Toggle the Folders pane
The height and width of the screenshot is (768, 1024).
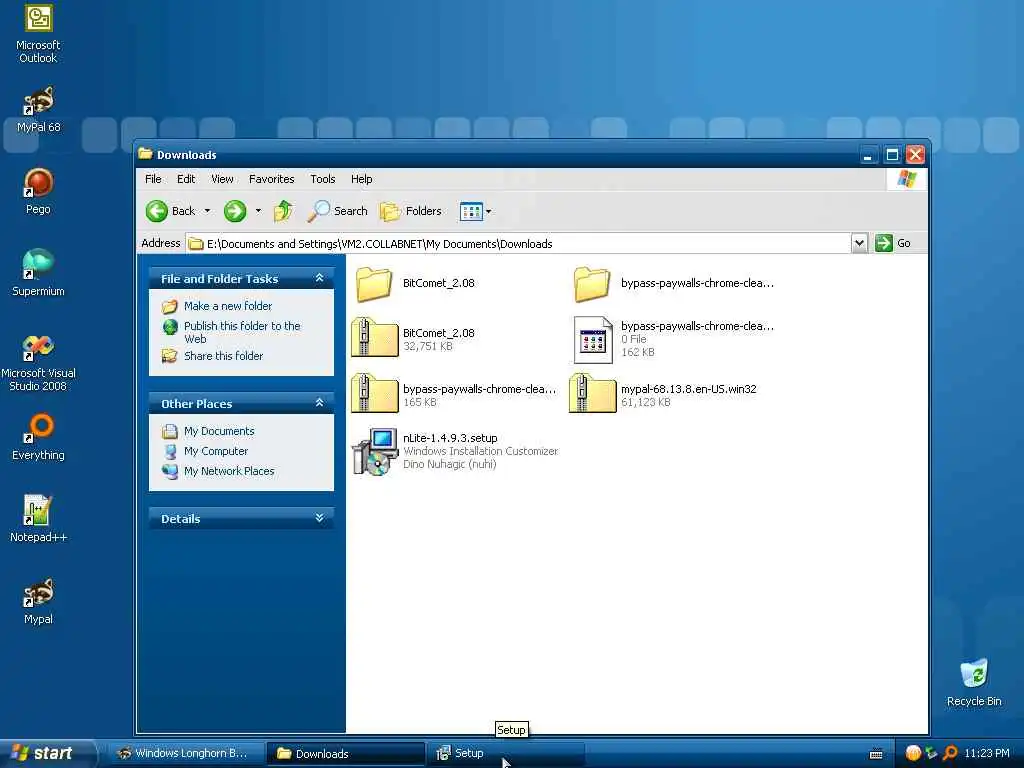[411, 211]
